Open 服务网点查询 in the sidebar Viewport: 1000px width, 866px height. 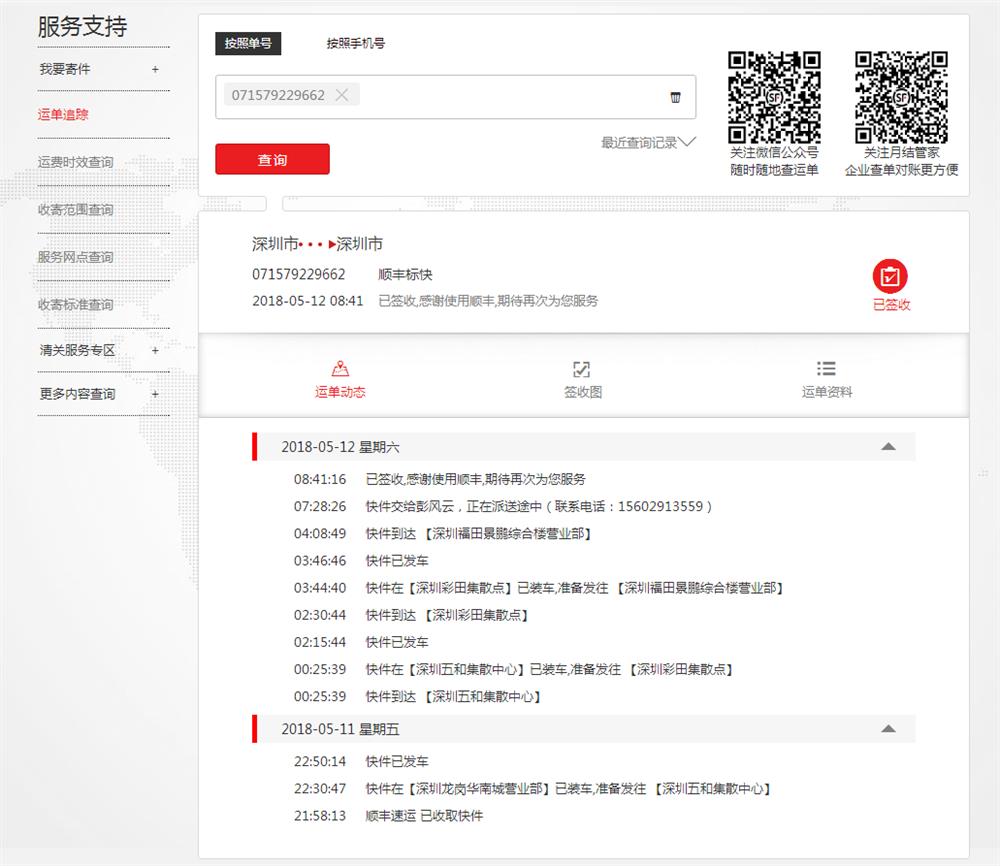tap(75, 257)
